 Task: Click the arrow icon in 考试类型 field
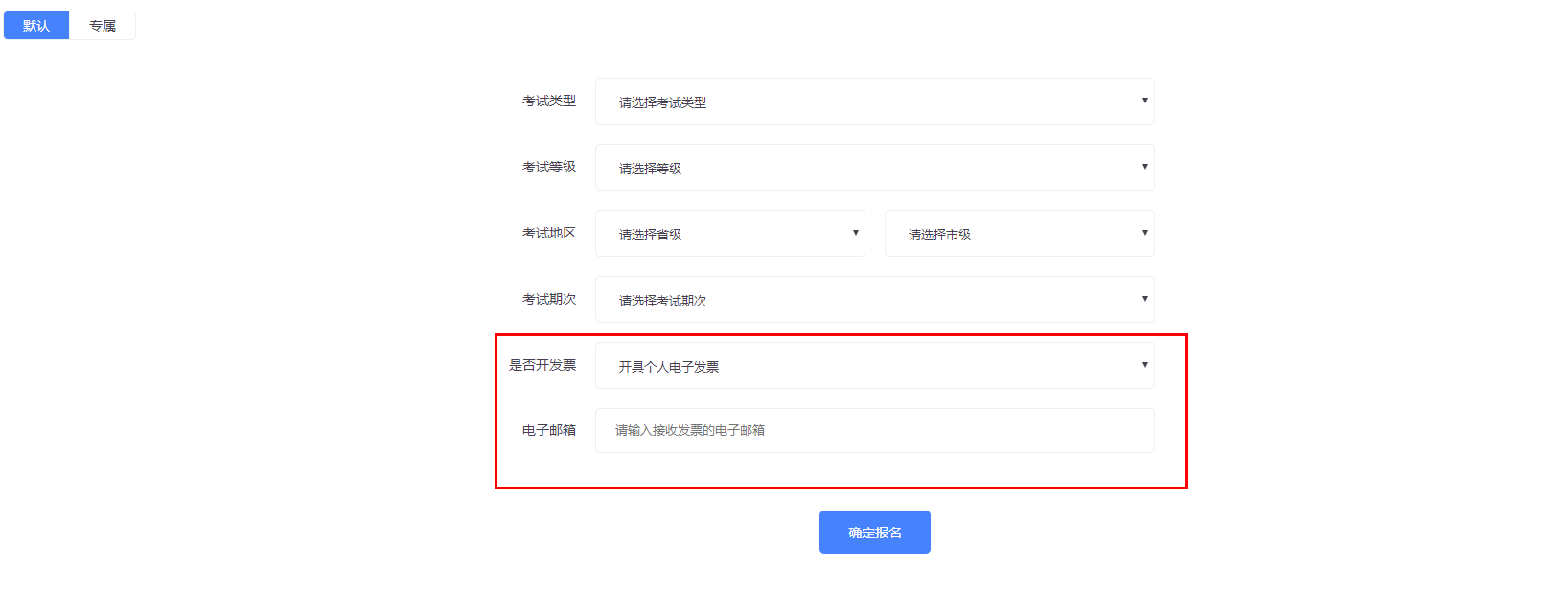[x=1144, y=101]
